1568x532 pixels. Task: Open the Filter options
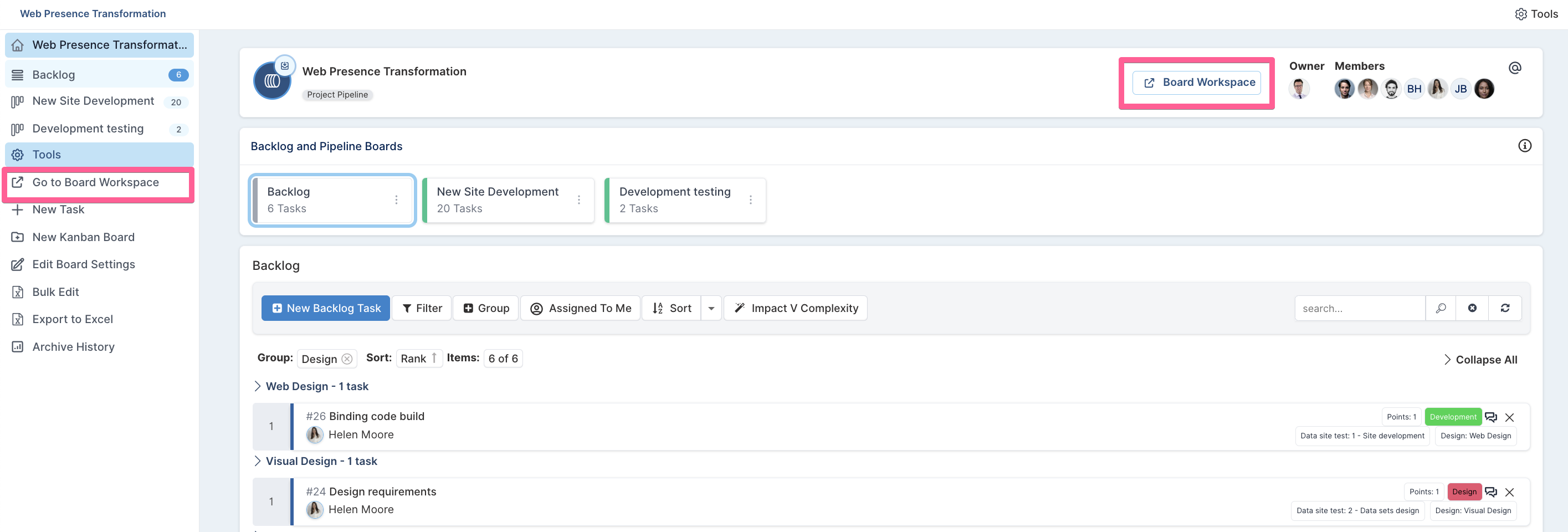click(422, 308)
